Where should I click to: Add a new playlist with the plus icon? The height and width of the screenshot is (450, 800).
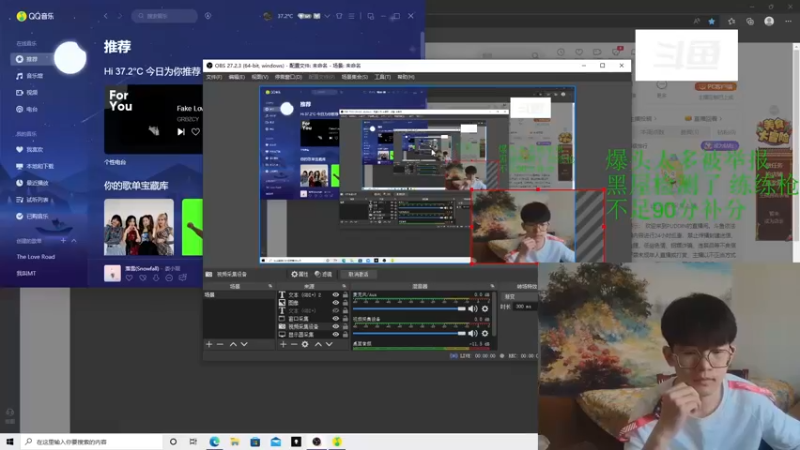click(x=63, y=240)
